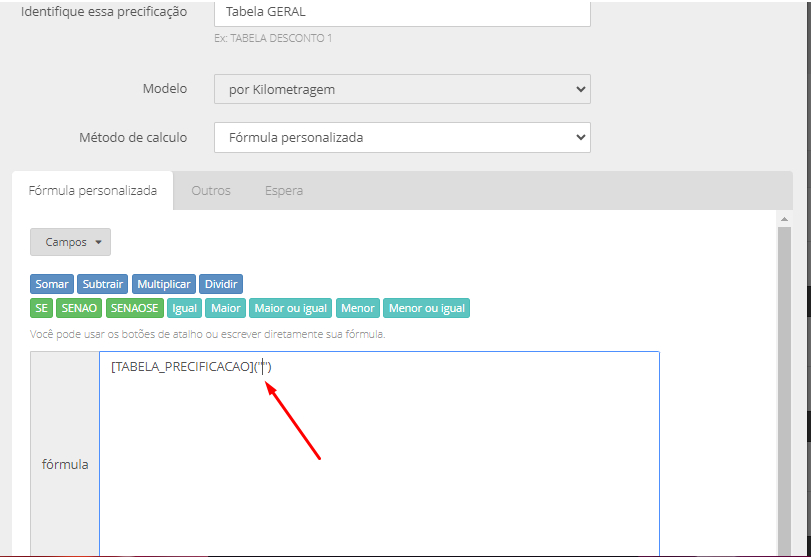
Task: Click the scrollbar up arrow
Action: click(x=785, y=219)
